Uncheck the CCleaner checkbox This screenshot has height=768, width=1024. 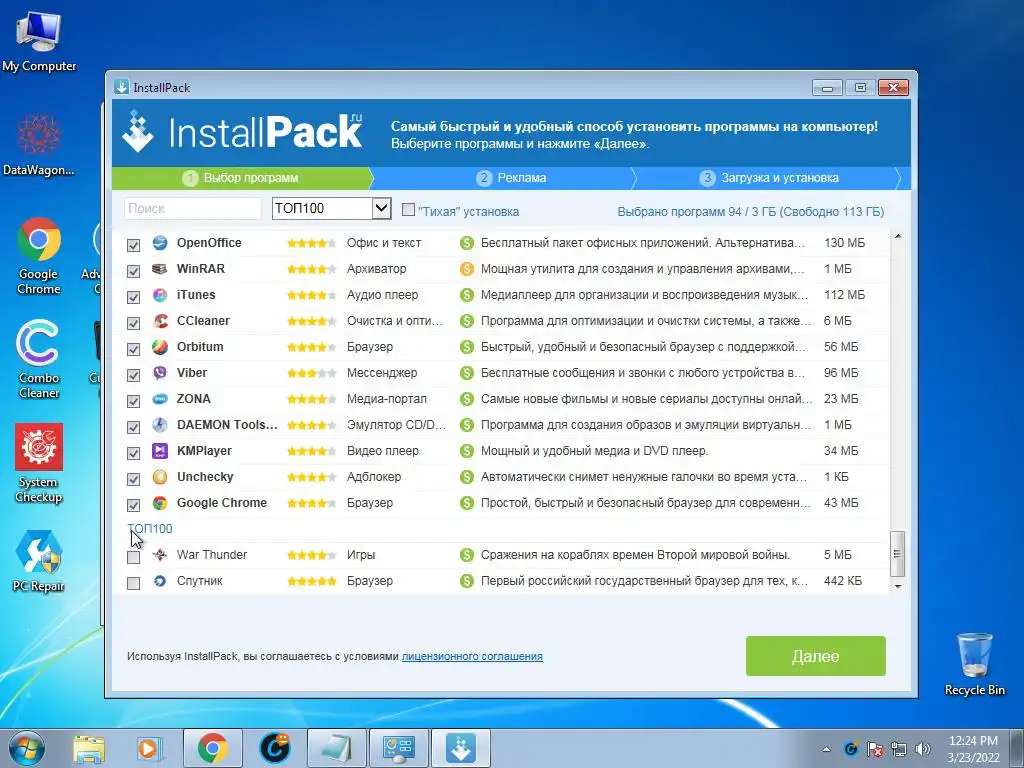tap(133, 323)
